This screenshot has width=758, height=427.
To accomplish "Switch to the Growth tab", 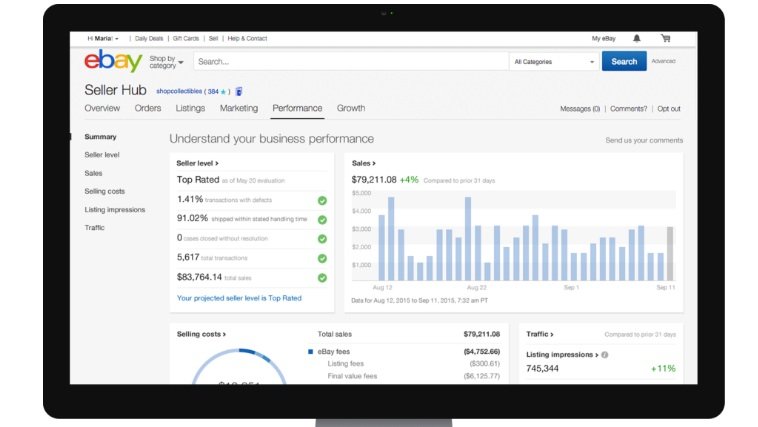I will click(x=350, y=108).
